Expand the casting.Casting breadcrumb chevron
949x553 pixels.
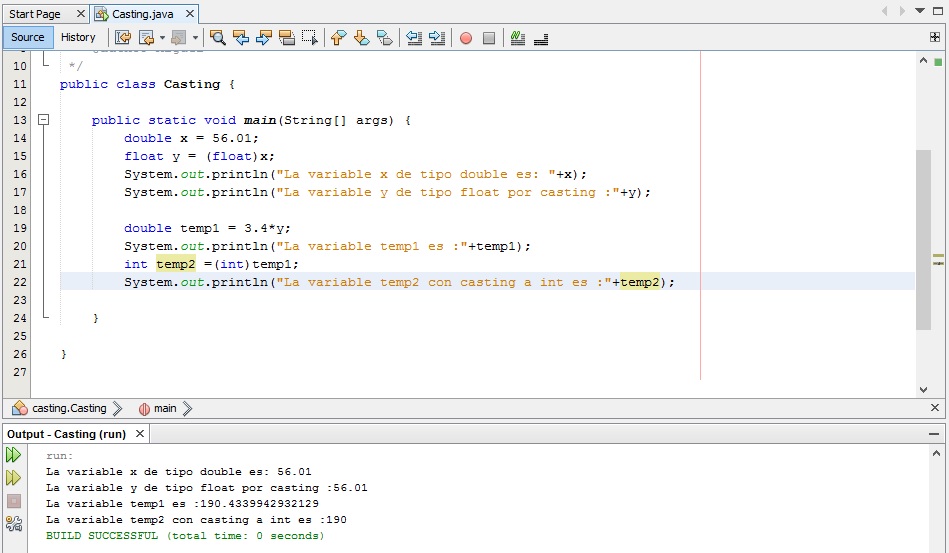[118, 408]
